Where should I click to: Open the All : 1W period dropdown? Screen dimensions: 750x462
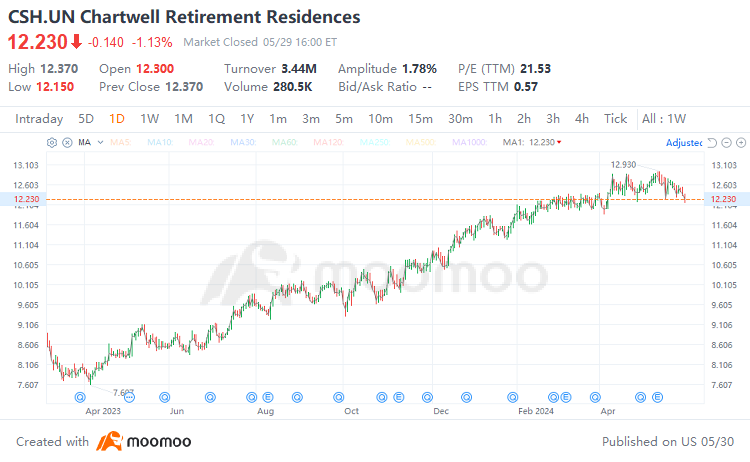pyautogui.click(x=663, y=119)
